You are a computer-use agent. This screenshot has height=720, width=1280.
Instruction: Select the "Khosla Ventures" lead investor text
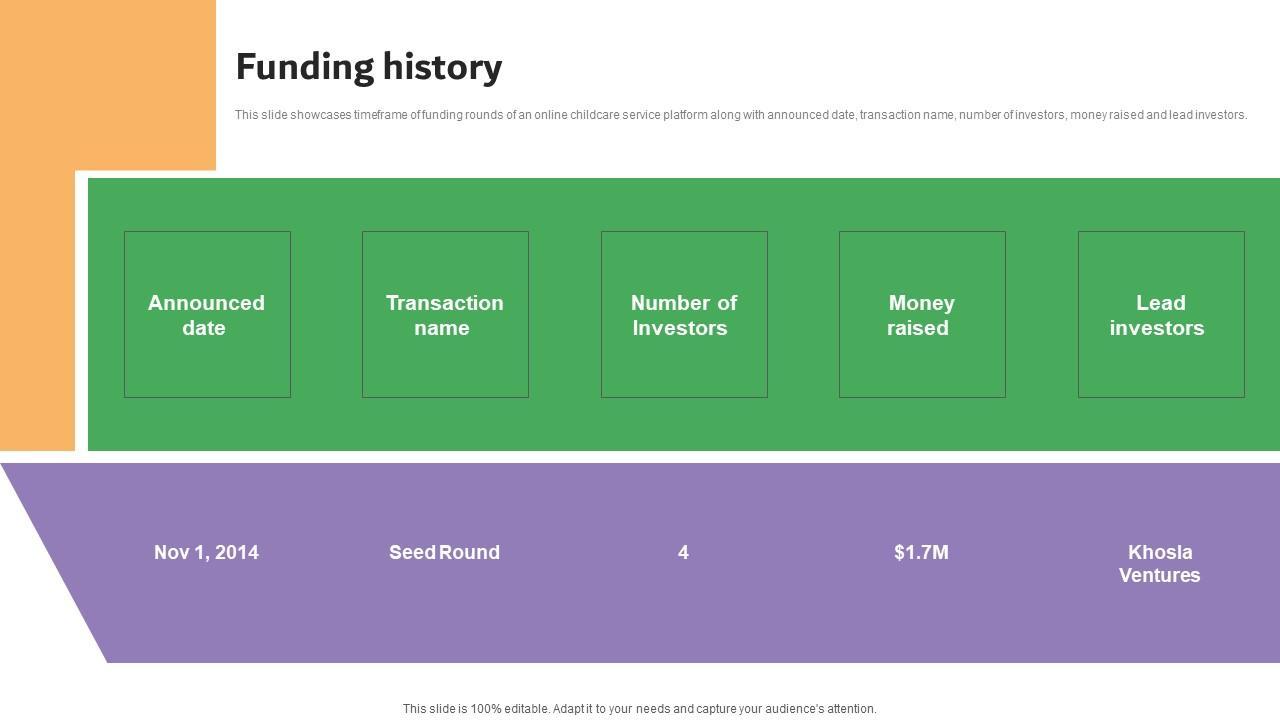point(1159,564)
